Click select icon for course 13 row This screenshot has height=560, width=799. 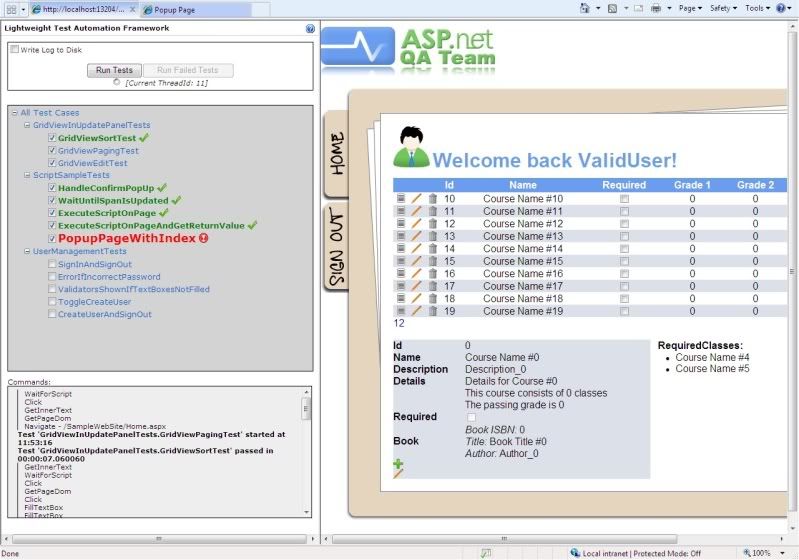401,235
